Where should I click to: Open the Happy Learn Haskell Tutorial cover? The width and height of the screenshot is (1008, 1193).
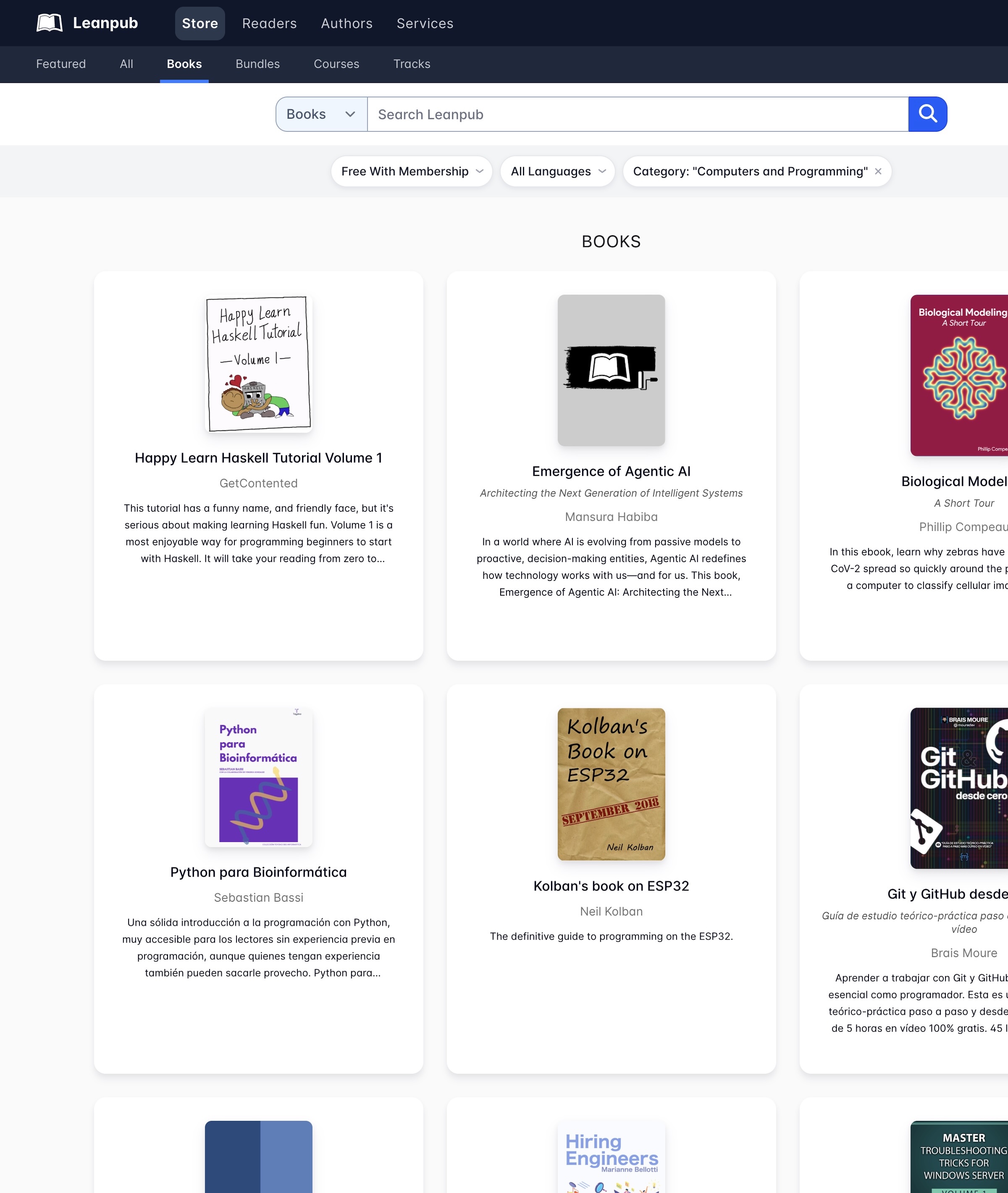tap(258, 363)
